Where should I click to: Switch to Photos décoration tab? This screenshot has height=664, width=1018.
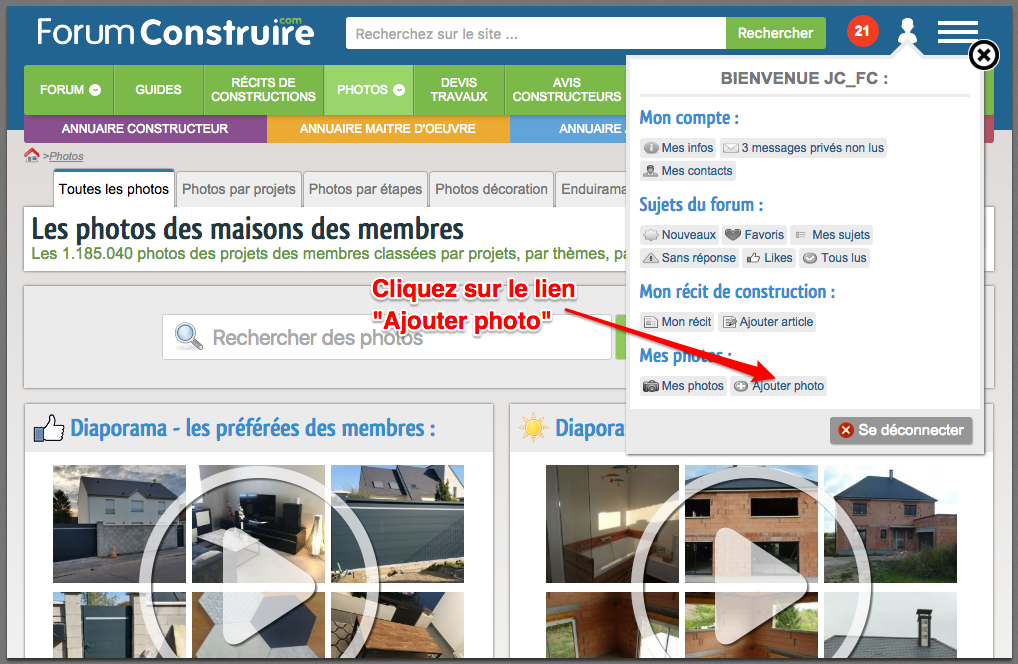coord(491,189)
